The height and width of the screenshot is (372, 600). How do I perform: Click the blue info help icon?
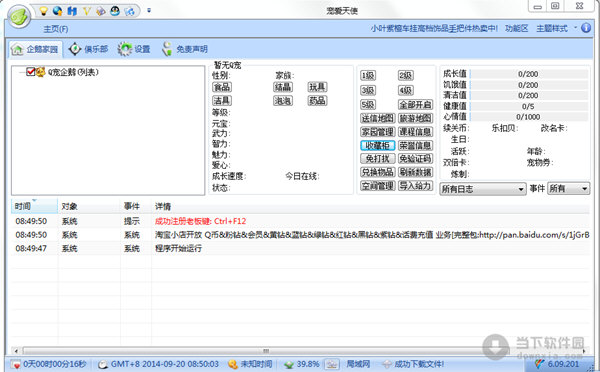tap(586, 28)
